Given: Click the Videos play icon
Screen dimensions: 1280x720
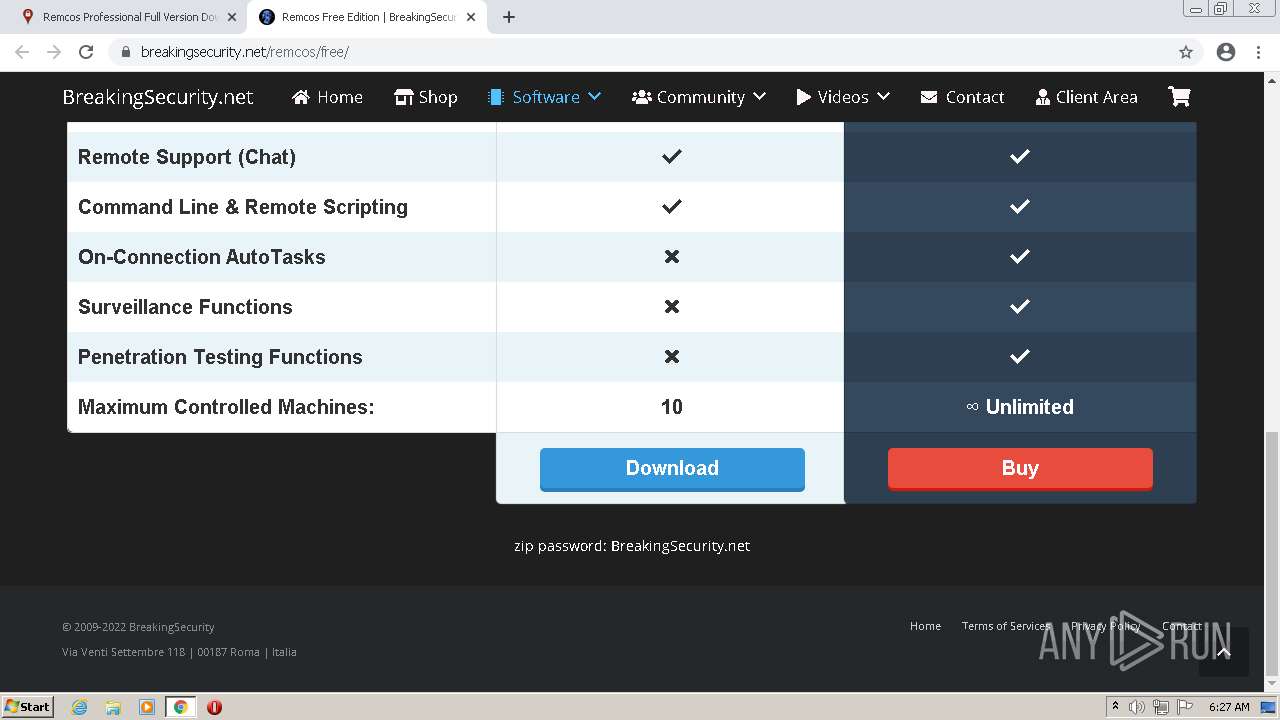Looking at the screenshot, I should 804,97.
